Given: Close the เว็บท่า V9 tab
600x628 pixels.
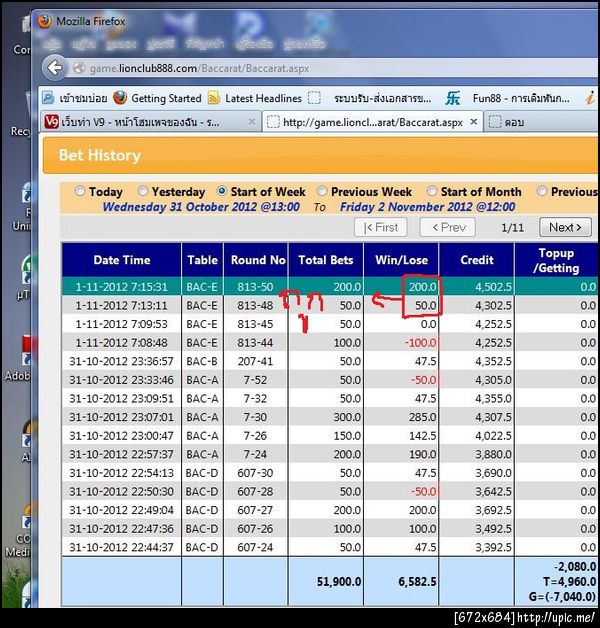Looking at the screenshot, I should click(x=252, y=121).
